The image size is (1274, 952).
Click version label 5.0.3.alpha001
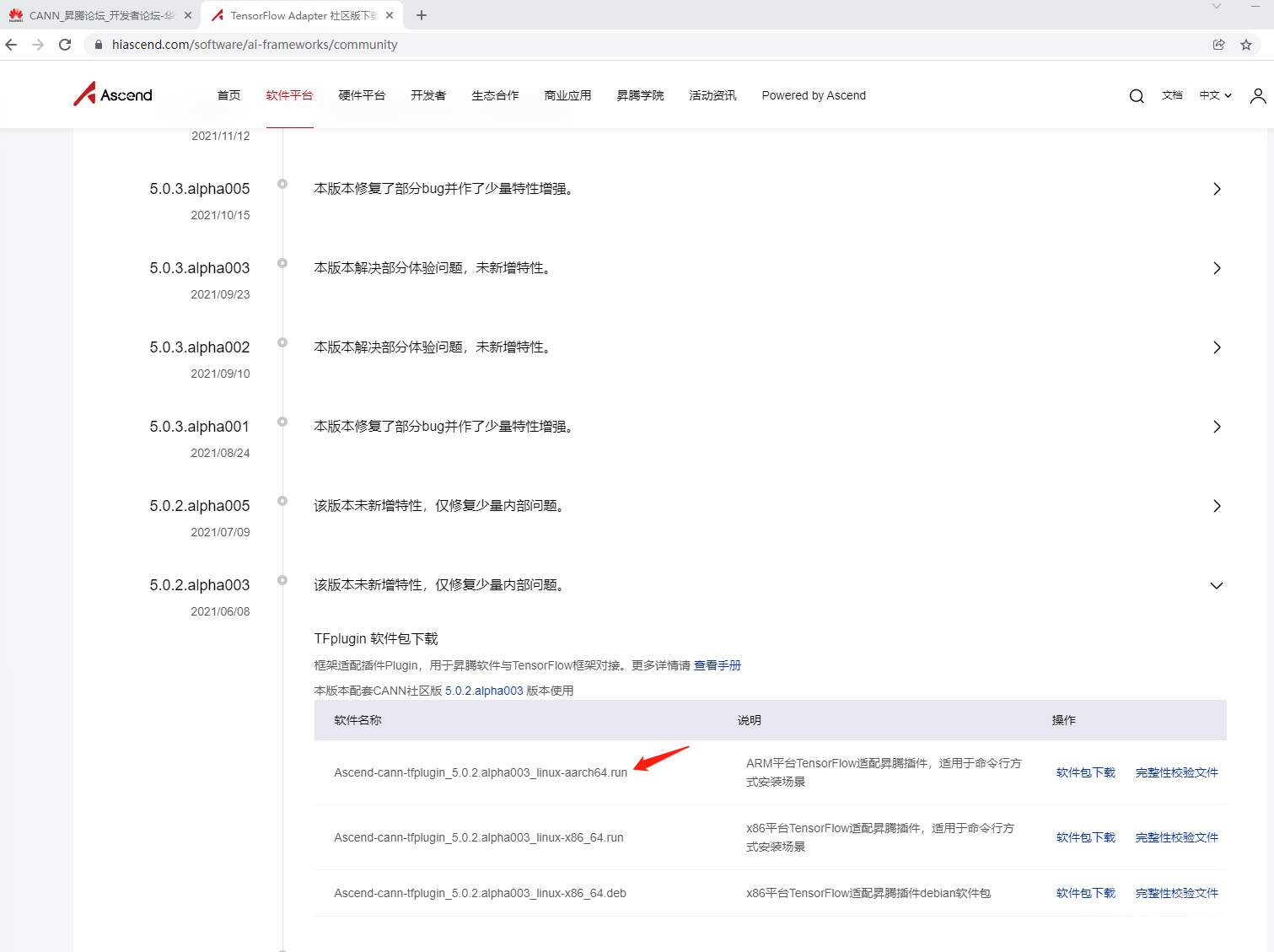click(x=200, y=427)
